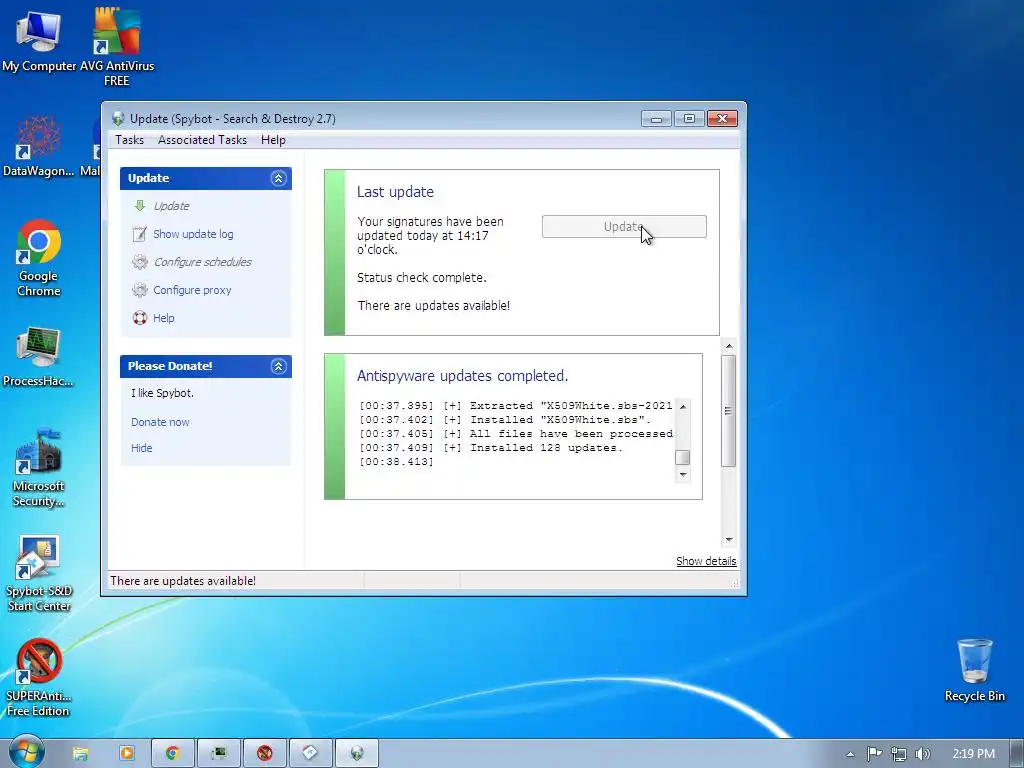Click the Spybot icon in window title bar

[x=118, y=119]
